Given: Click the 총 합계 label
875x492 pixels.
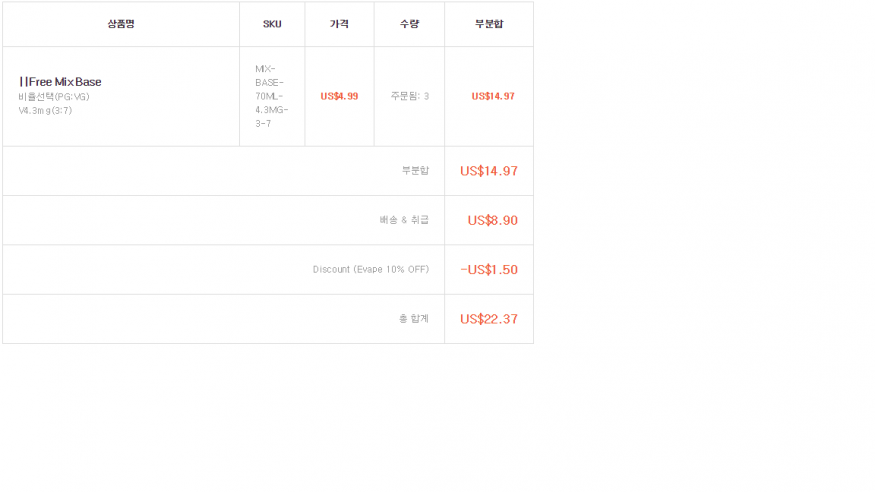Looking at the screenshot, I should (x=414, y=319).
